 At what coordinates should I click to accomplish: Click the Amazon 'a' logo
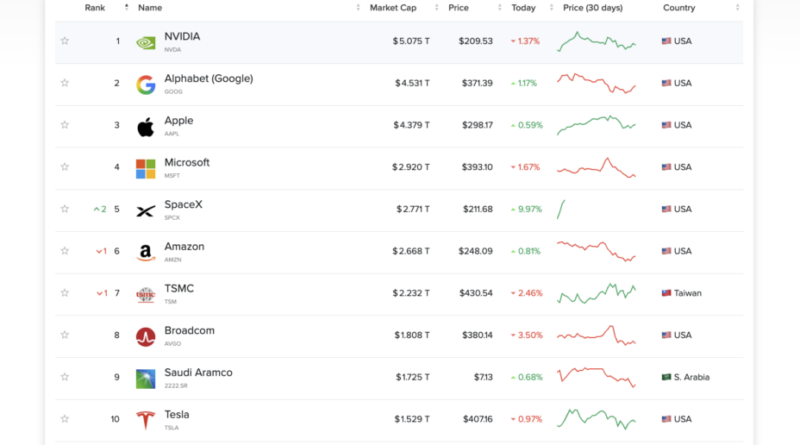pyautogui.click(x=145, y=253)
